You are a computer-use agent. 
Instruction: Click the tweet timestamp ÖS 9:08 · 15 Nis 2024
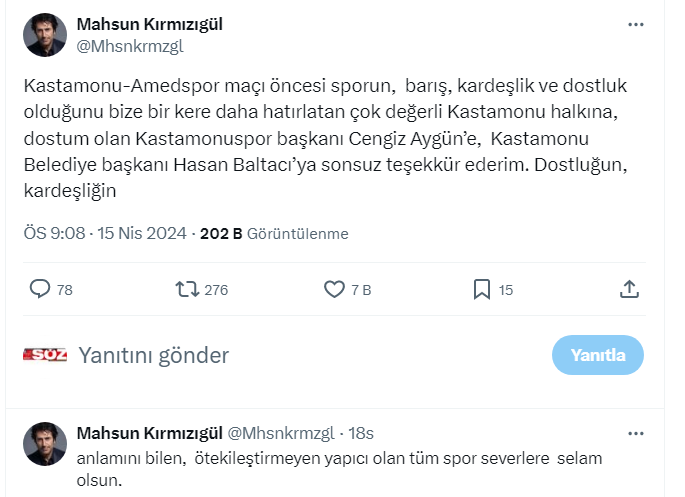click(x=105, y=234)
